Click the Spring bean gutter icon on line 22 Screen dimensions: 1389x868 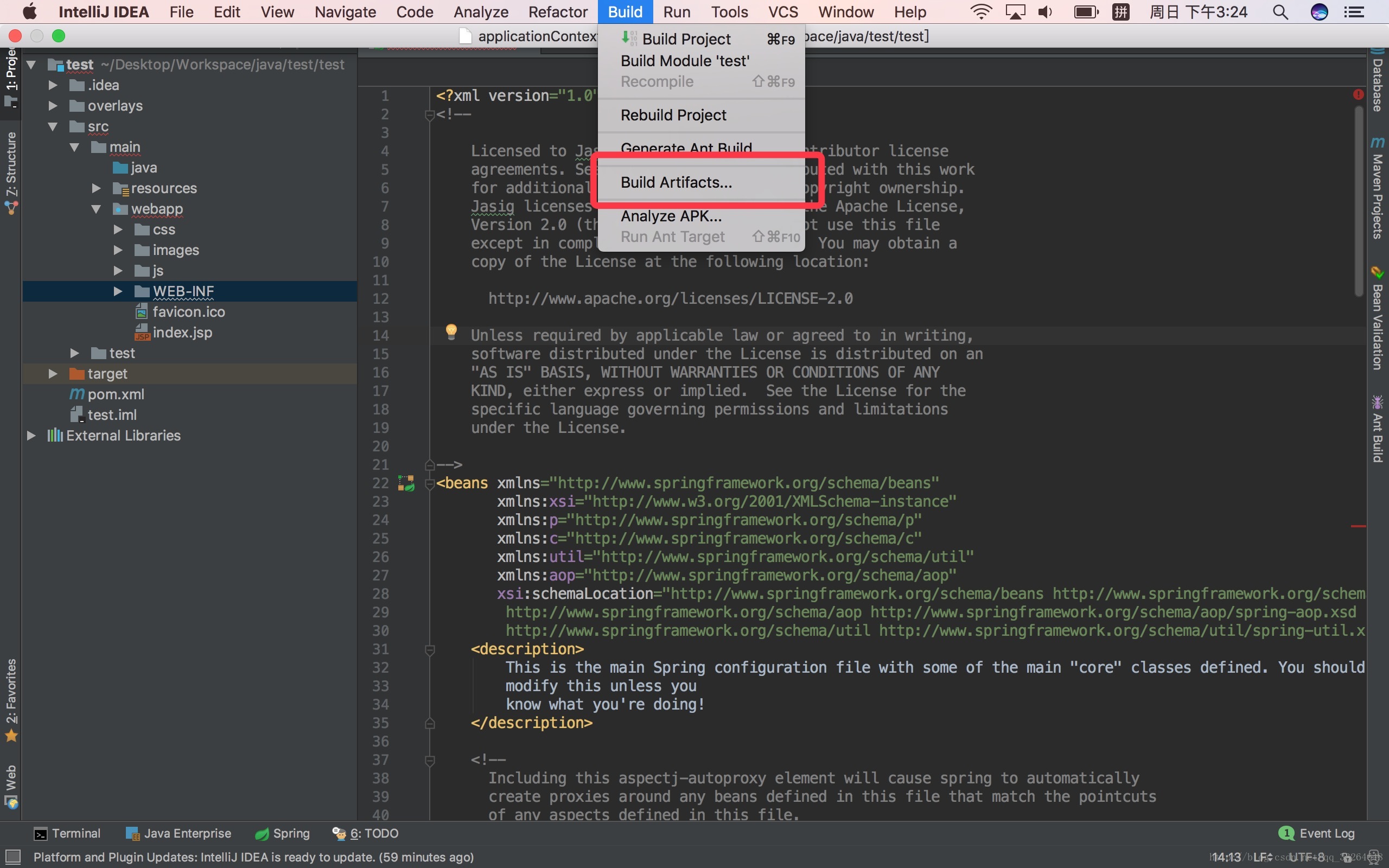point(406,483)
